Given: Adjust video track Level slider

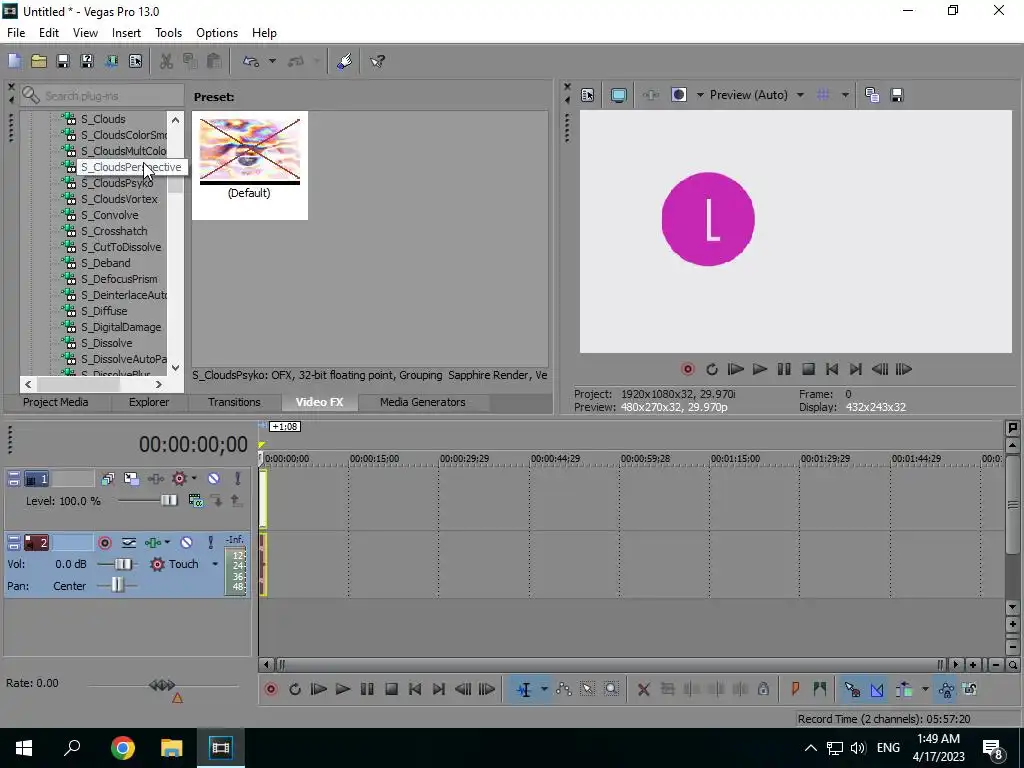Looking at the screenshot, I should pyautogui.click(x=168, y=500).
